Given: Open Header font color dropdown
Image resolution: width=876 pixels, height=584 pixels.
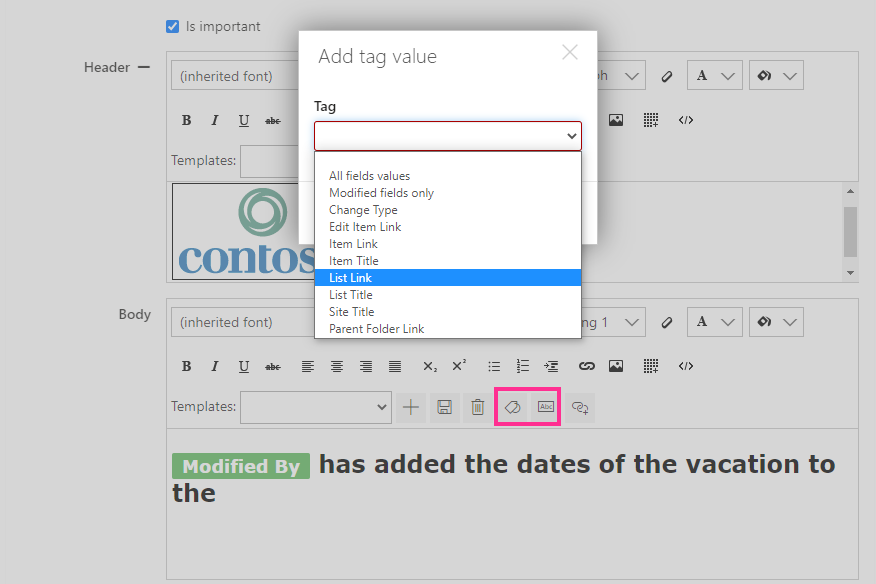Looking at the screenshot, I should pos(715,75).
